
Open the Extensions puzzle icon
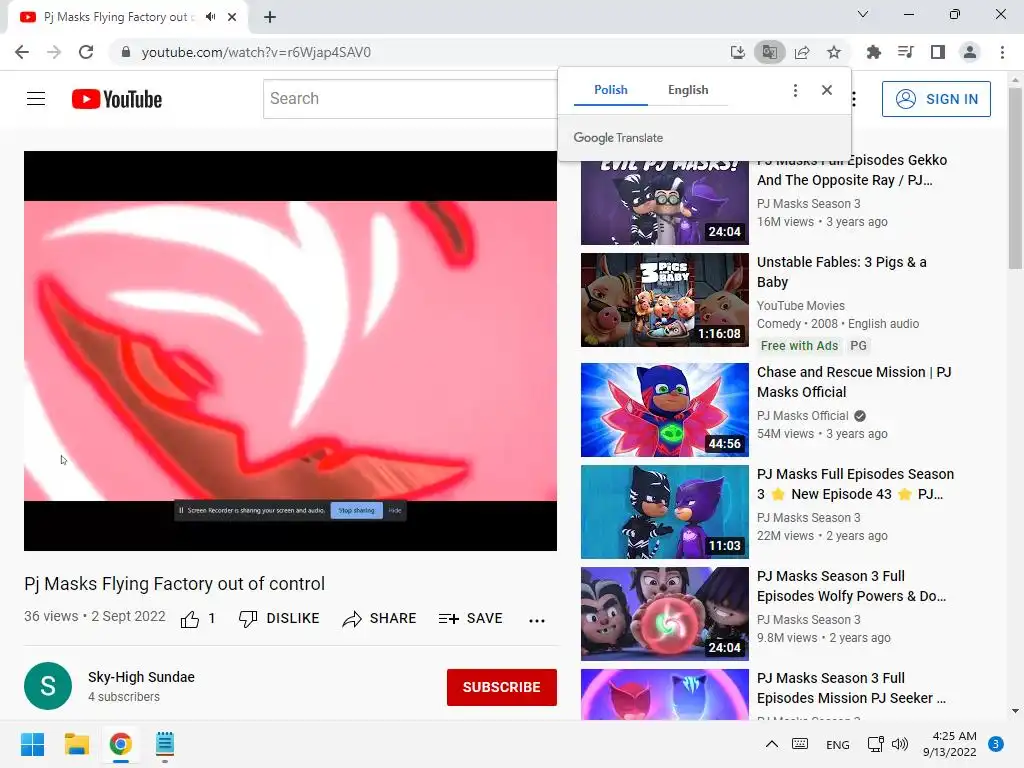(873, 52)
